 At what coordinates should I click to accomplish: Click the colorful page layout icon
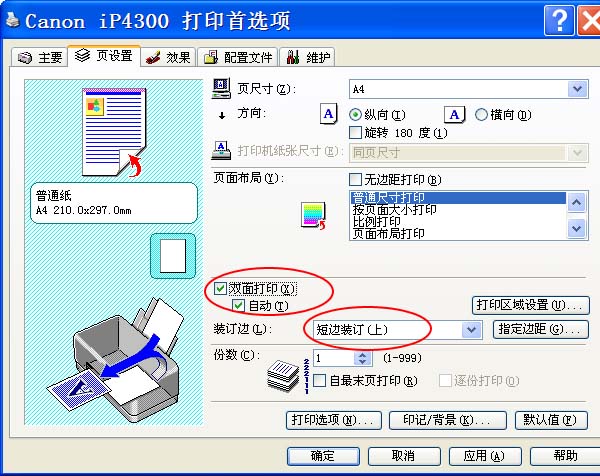pyautogui.click(x=313, y=216)
